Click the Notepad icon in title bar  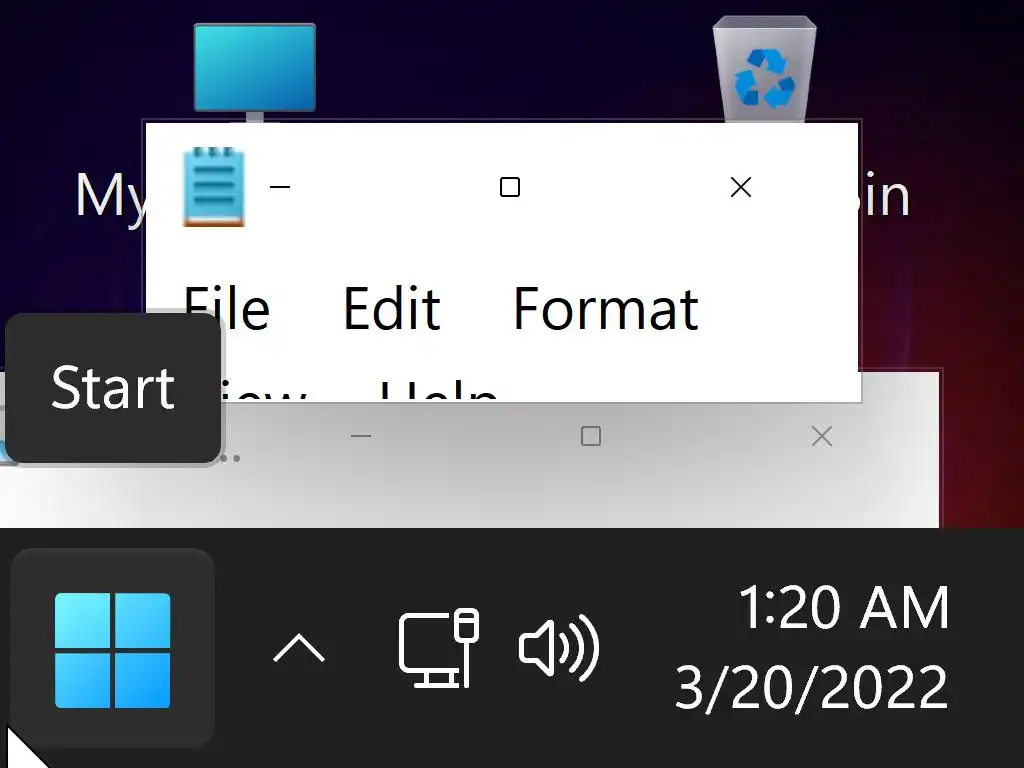pyautogui.click(x=213, y=187)
